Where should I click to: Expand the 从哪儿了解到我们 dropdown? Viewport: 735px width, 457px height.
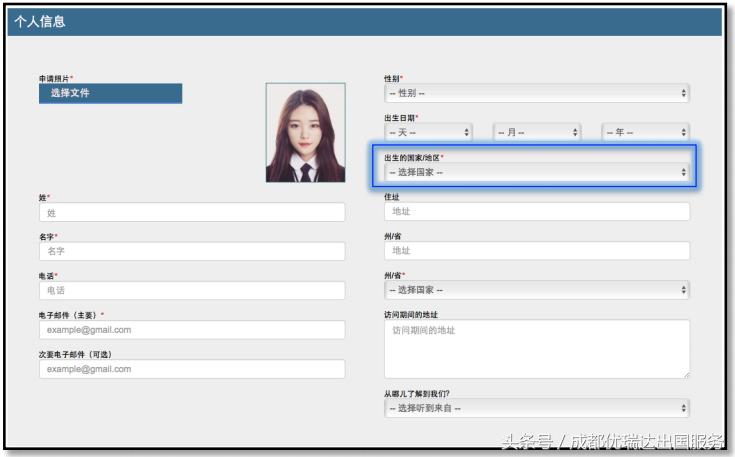[x=537, y=408]
